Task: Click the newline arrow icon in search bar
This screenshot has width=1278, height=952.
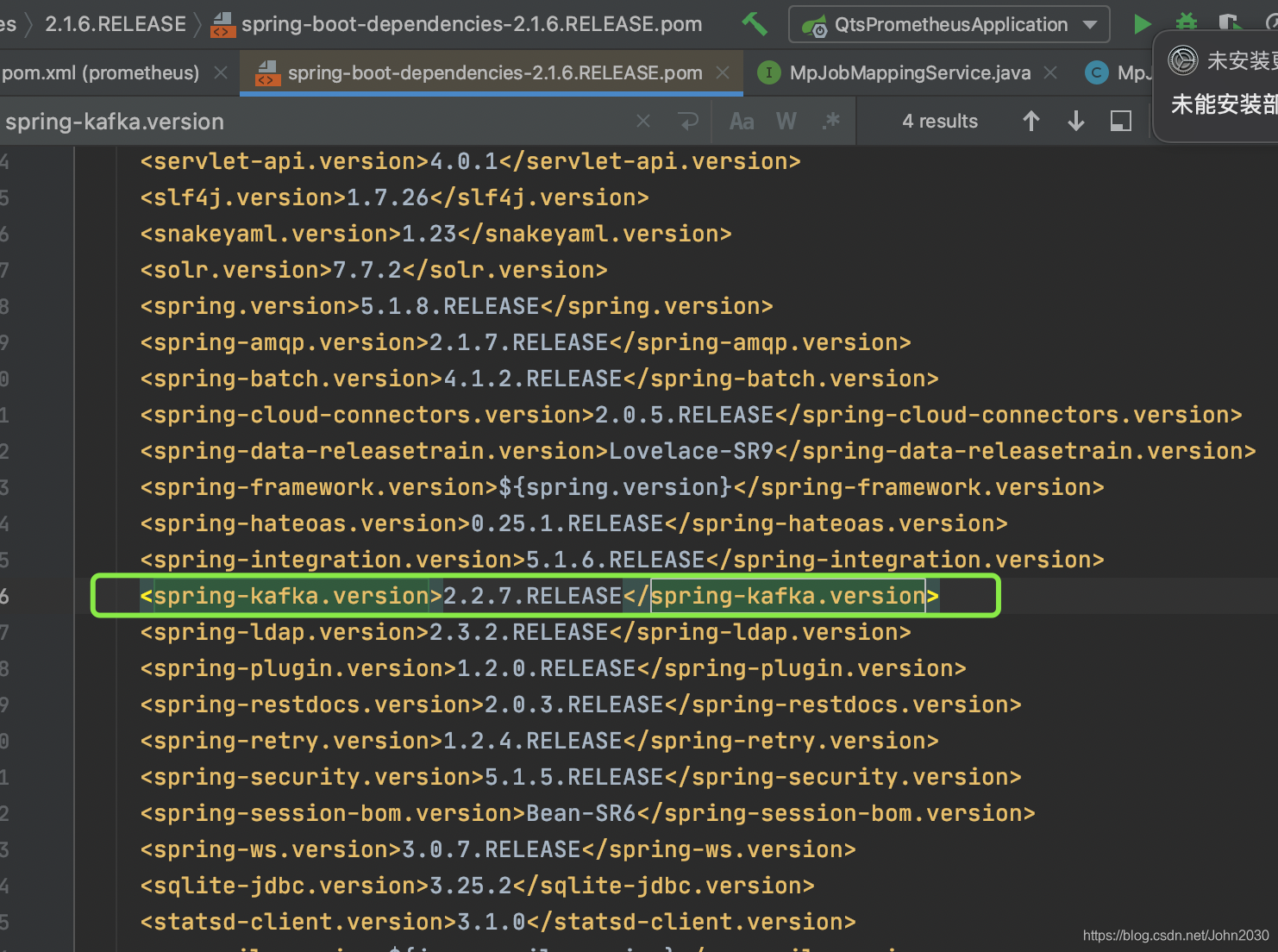Action: tap(688, 121)
